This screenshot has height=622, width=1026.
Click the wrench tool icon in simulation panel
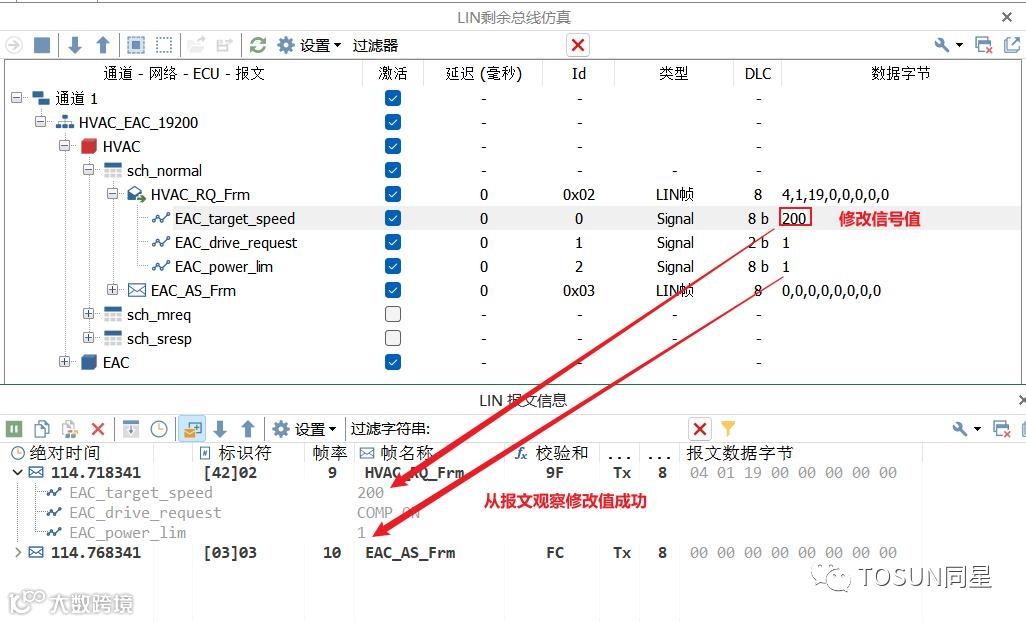(942, 45)
